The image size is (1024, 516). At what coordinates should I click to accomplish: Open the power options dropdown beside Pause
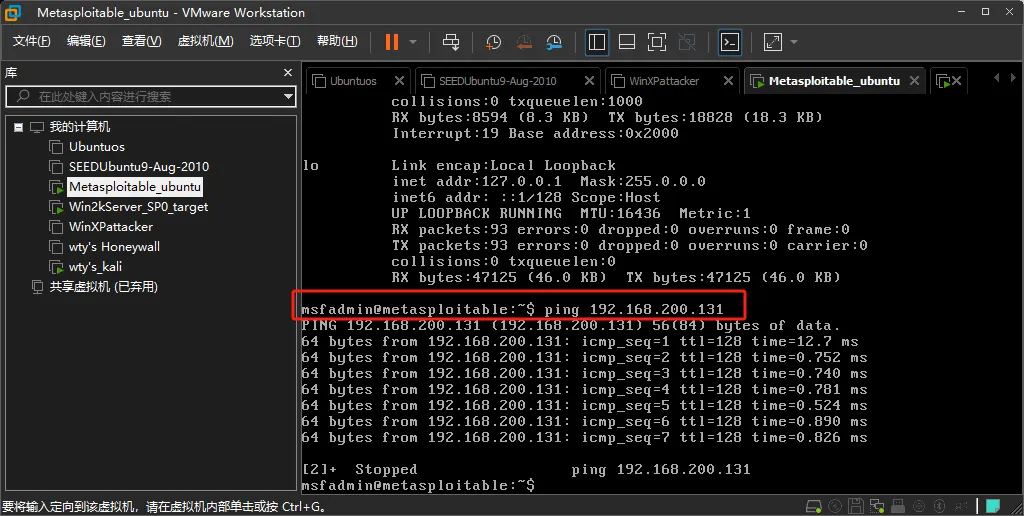tap(413, 42)
